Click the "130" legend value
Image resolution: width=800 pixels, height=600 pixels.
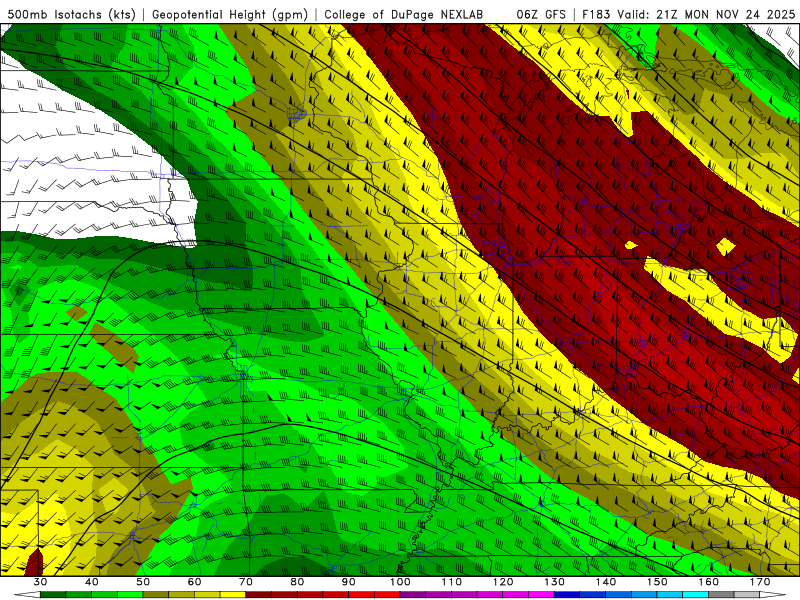pyautogui.click(x=555, y=582)
